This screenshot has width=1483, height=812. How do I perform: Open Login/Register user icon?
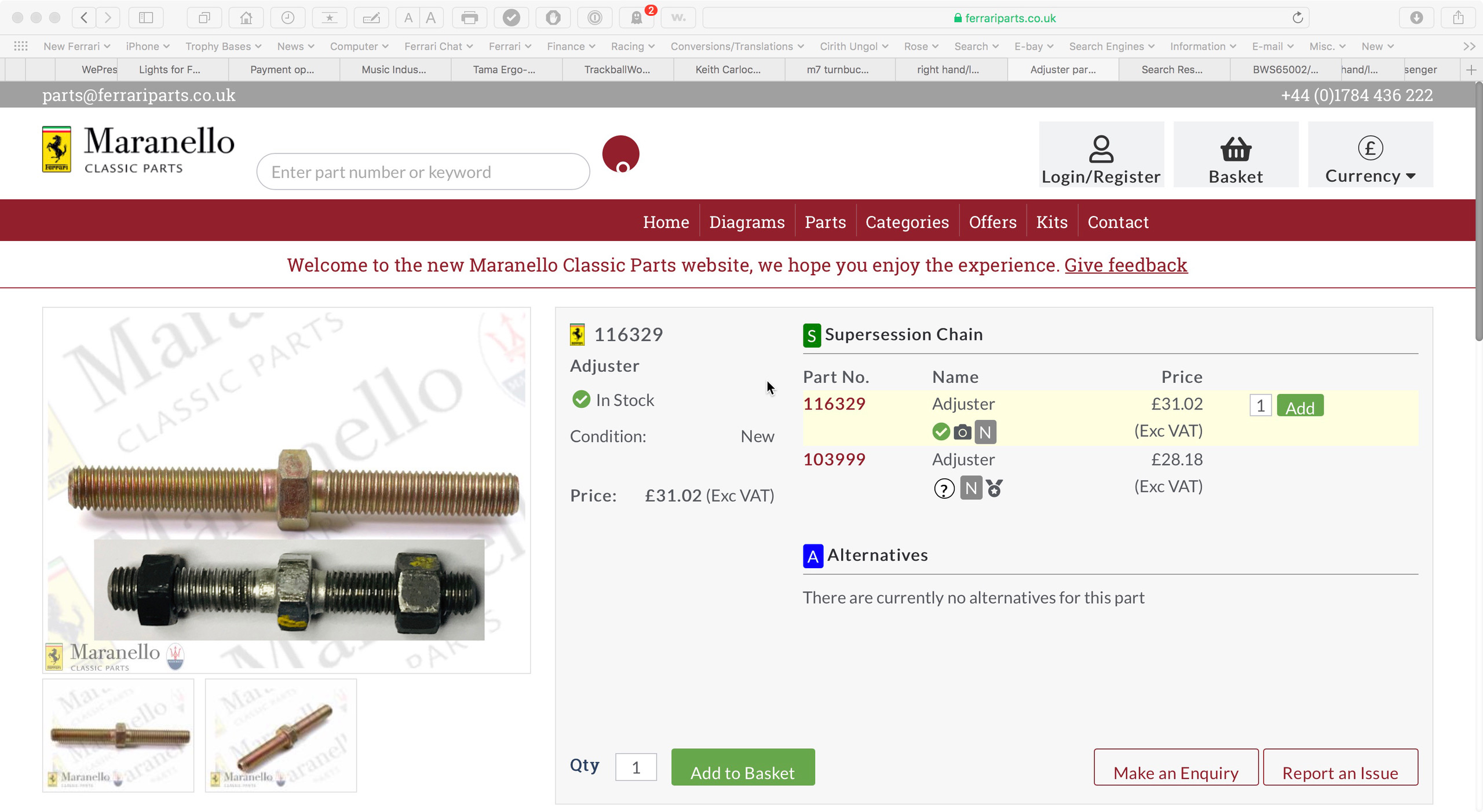[1101, 155]
